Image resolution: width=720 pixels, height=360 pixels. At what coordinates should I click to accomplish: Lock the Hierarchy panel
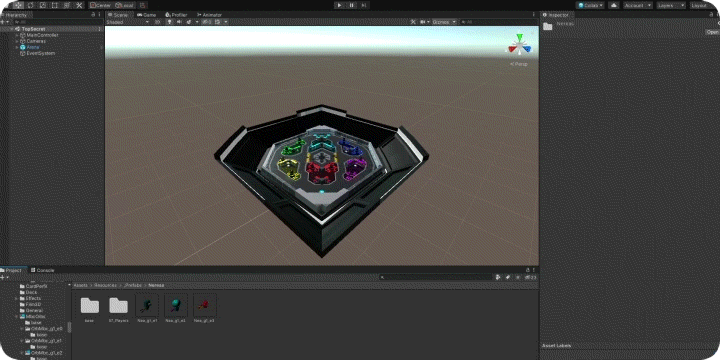point(94,15)
